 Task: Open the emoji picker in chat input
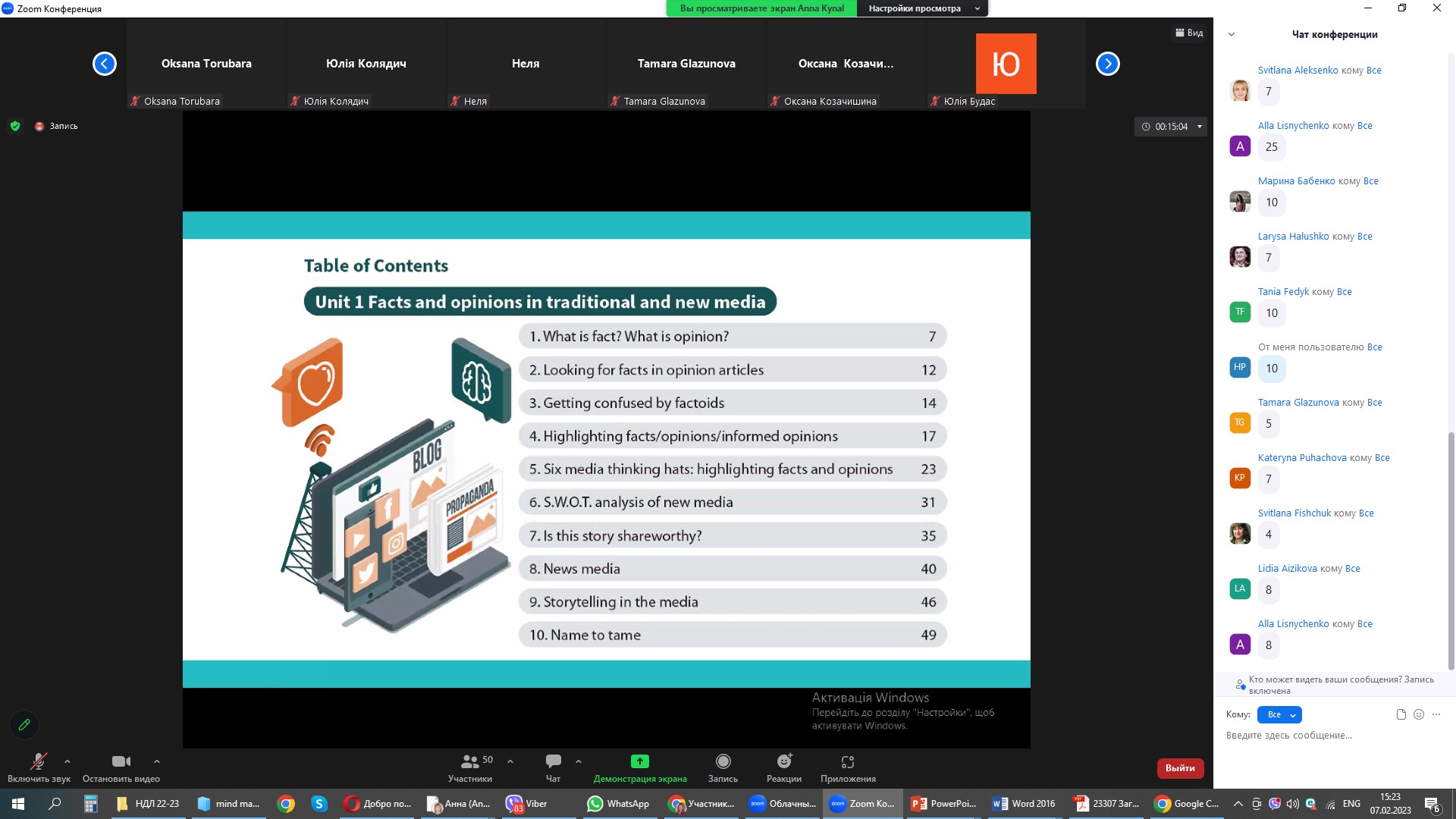[x=1419, y=714]
